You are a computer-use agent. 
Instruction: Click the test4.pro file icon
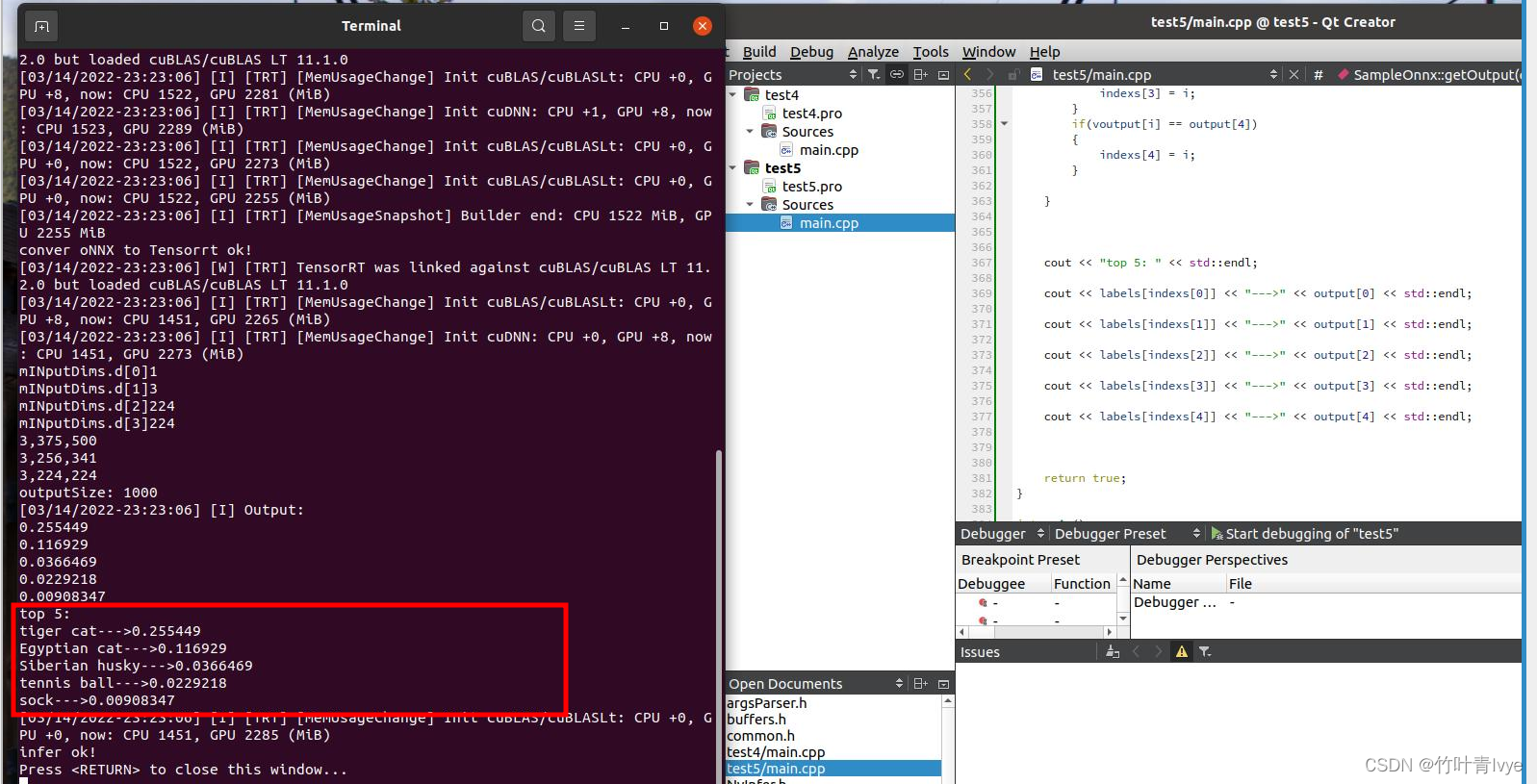770,113
